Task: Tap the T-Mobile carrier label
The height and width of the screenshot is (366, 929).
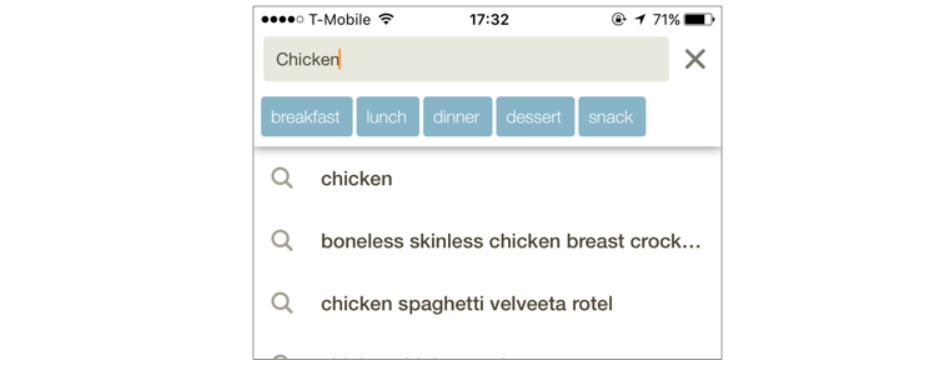Action: point(339,20)
